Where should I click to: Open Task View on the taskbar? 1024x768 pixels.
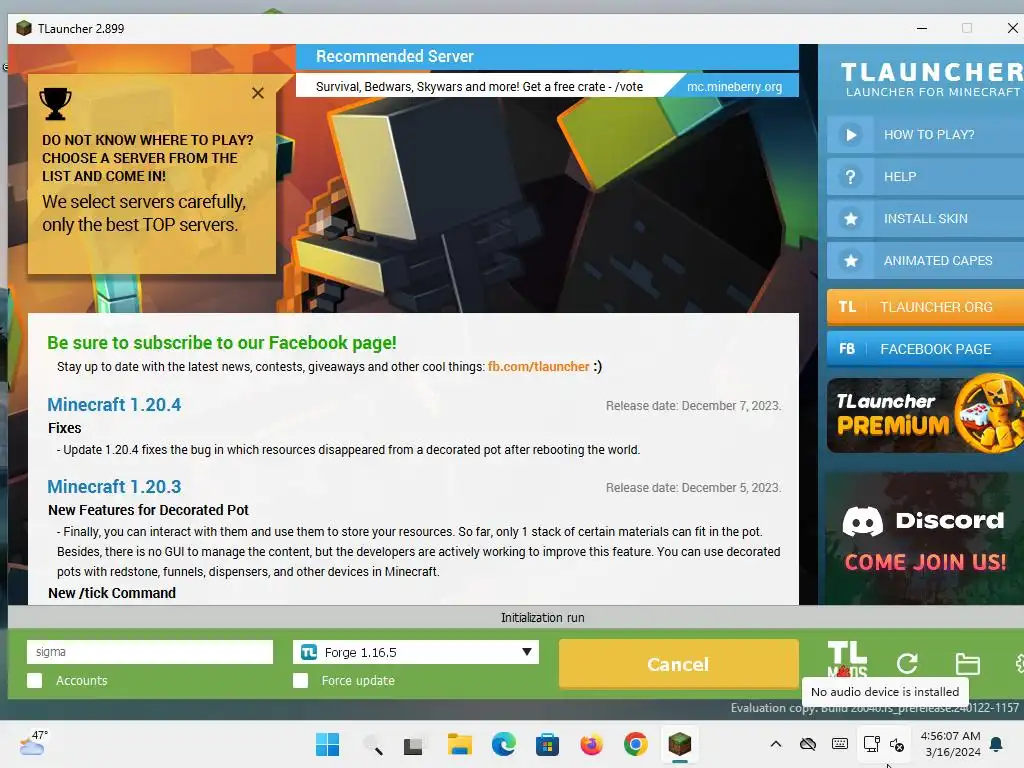point(413,745)
